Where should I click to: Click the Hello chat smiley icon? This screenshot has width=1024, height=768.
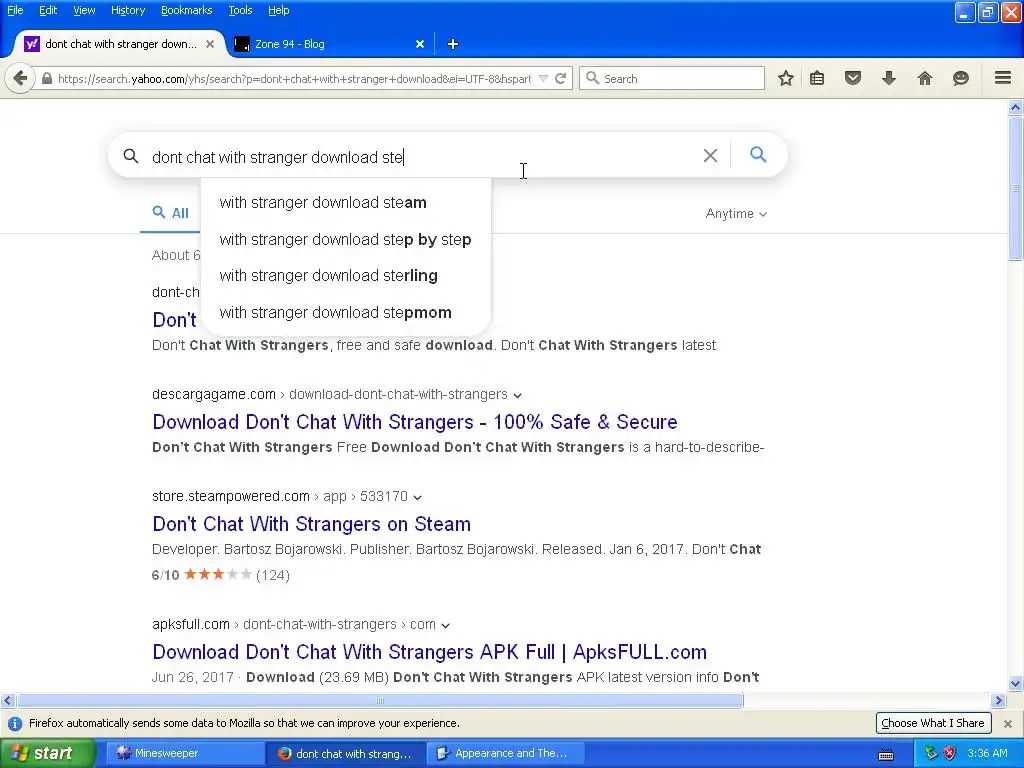(x=961, y=78)
